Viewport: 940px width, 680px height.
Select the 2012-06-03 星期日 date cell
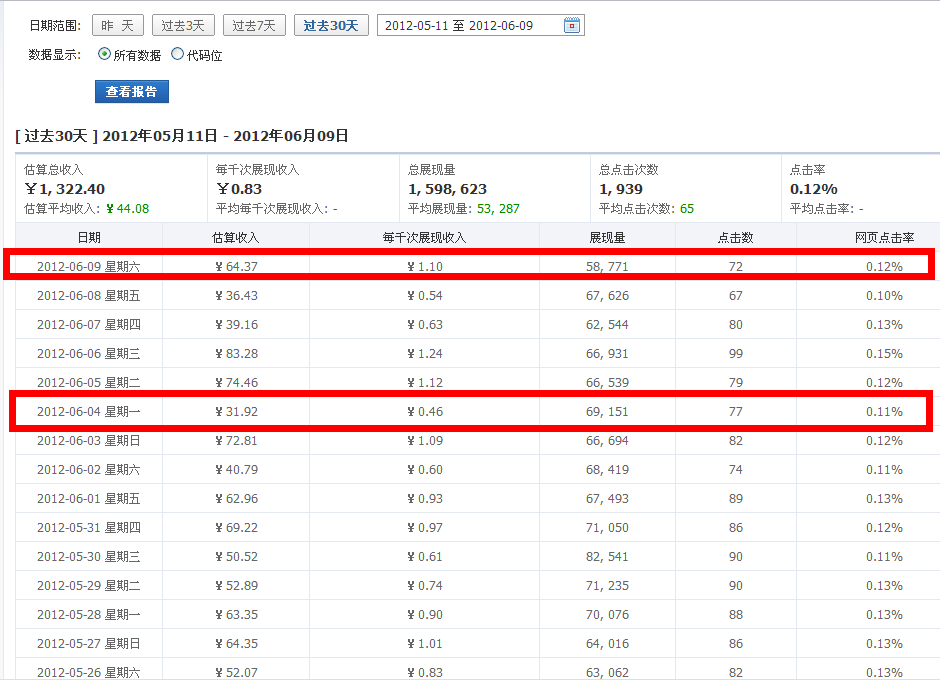pyautogui.click(x=89, y=441)
